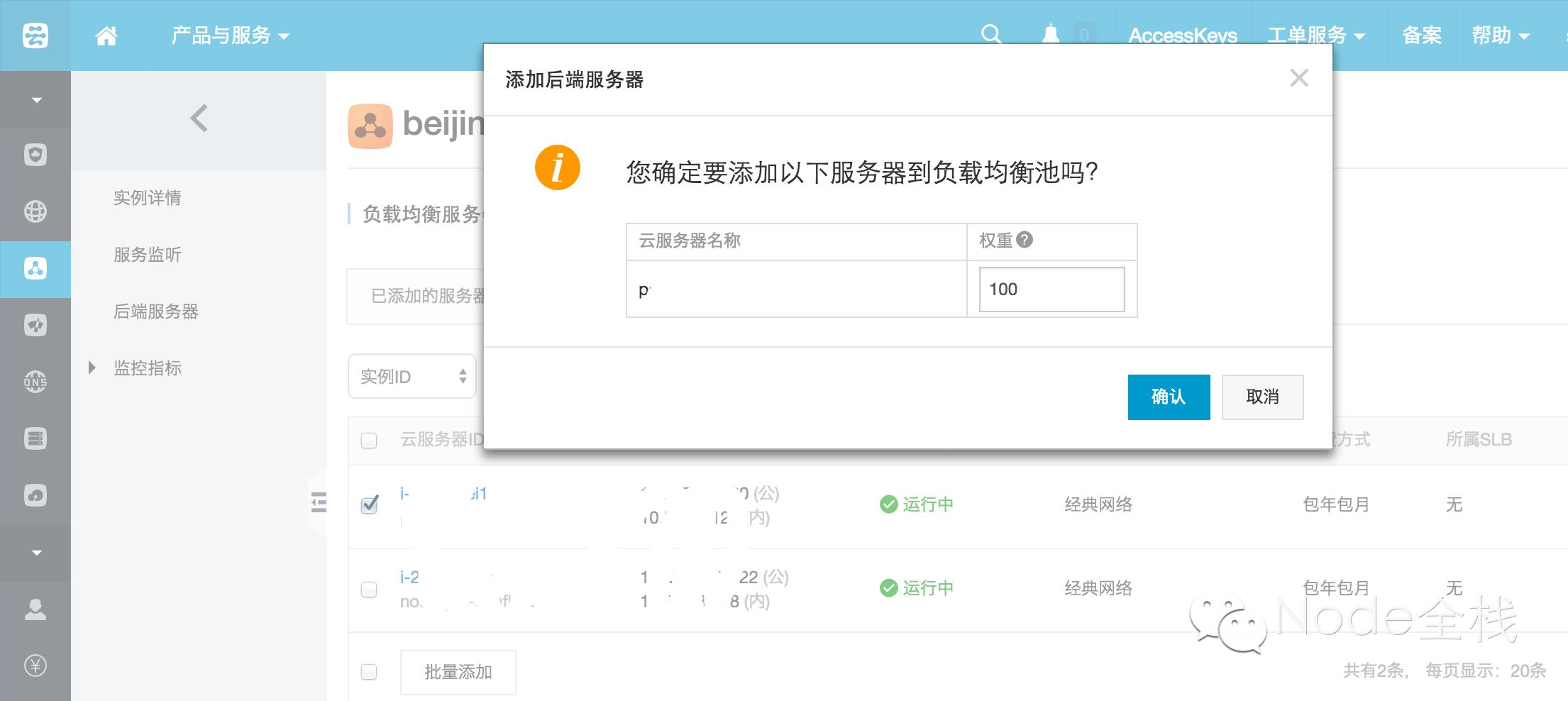The width and height of the screenshot is (1568, 701).
Task: Open the globe network service icon
Action: tap(35, 211)
